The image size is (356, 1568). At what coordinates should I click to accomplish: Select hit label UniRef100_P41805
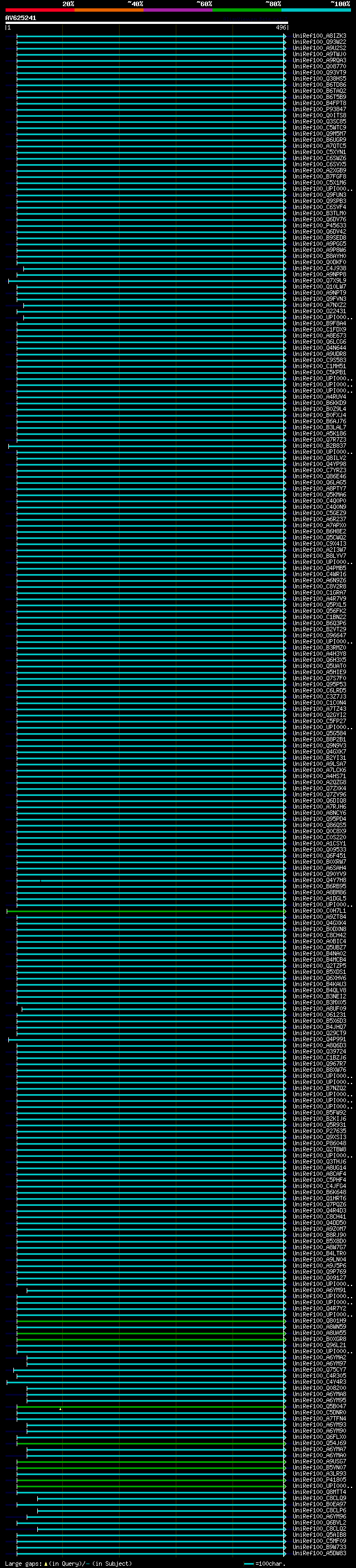(x=319, y=1480)
